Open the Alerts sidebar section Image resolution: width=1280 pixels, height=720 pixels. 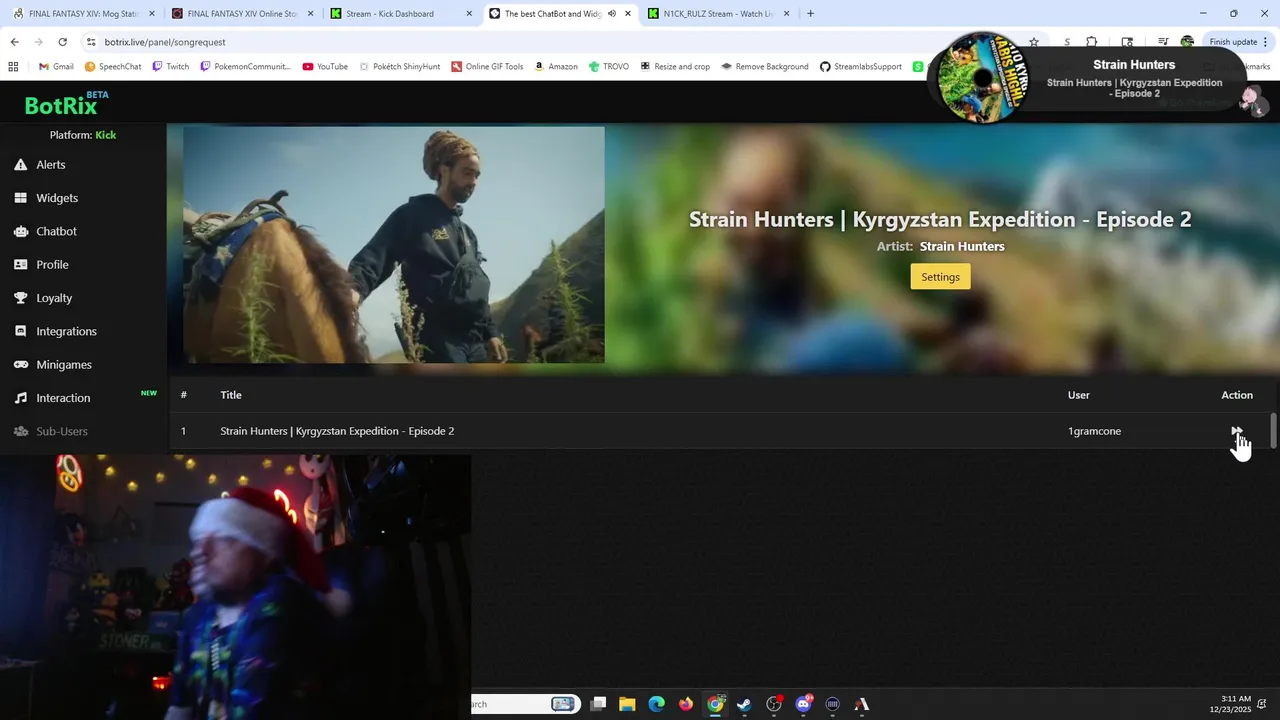point(40,165)
